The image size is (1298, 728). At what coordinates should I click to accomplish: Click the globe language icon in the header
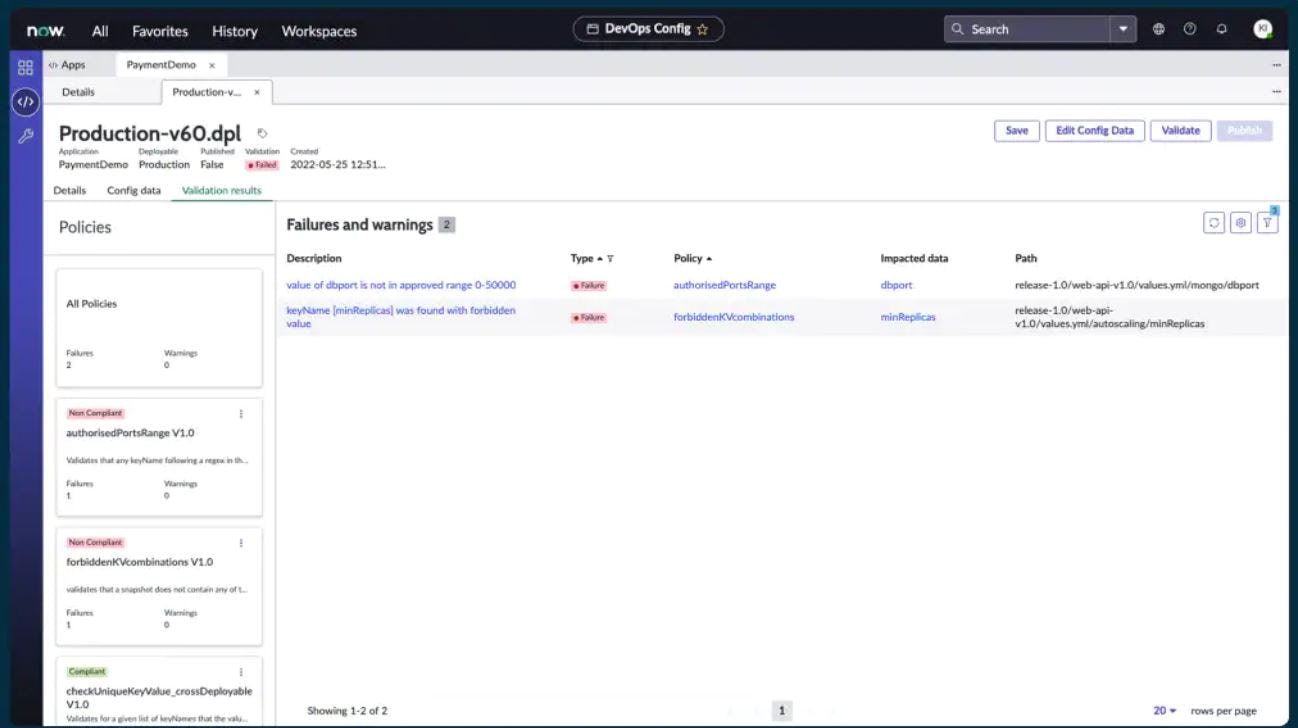click(x=1158, y=30)
